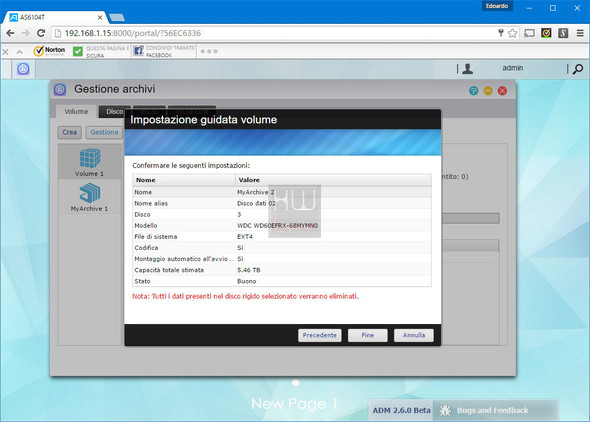The width and height of the screenshot is (590, 422).
Task: Open the Chrome hamburger menu
Action: (580, 33)
